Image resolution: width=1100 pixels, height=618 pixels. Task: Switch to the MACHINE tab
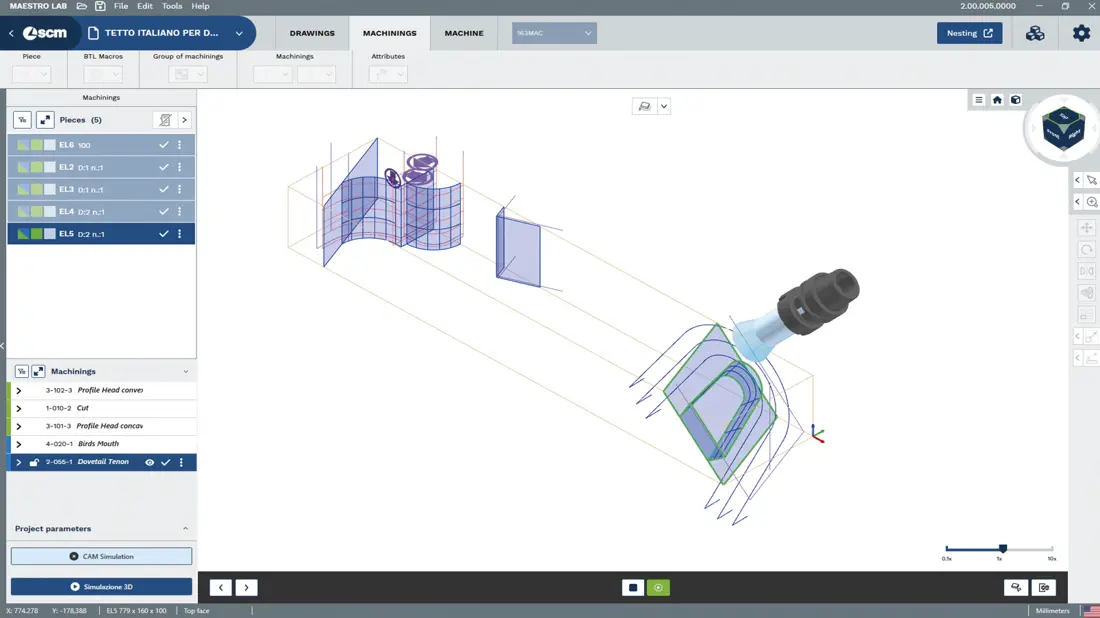(x=464, y=33)
